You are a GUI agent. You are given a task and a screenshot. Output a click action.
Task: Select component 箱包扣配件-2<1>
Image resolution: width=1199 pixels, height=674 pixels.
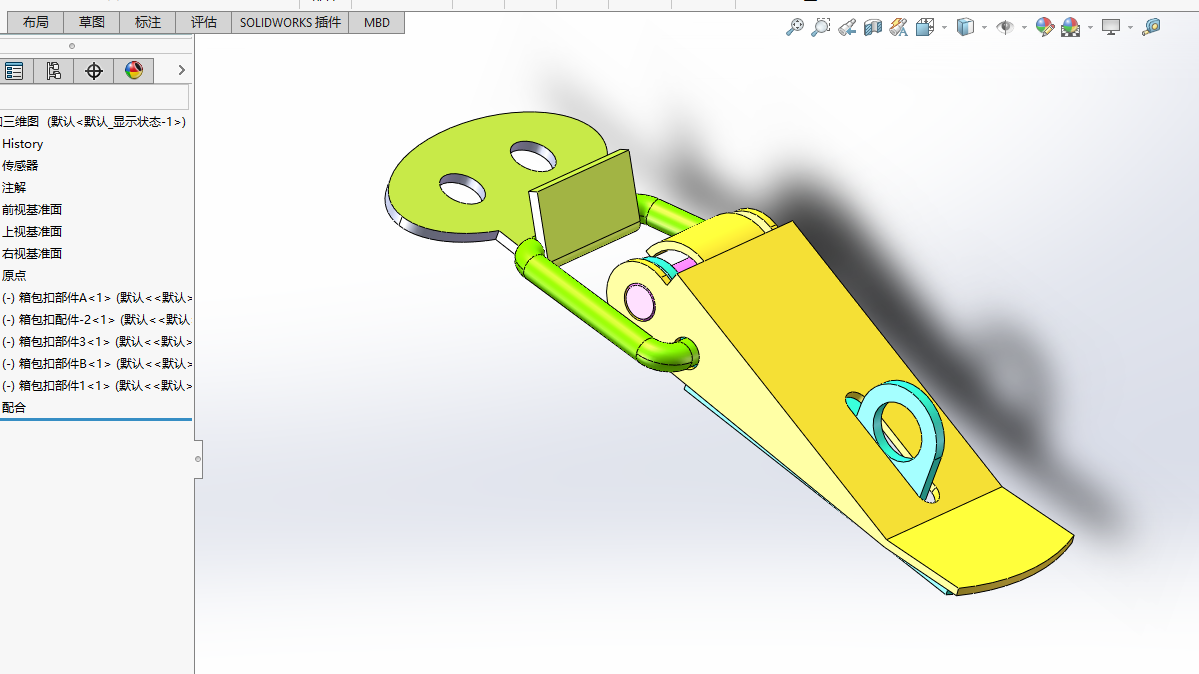[96, 320]
